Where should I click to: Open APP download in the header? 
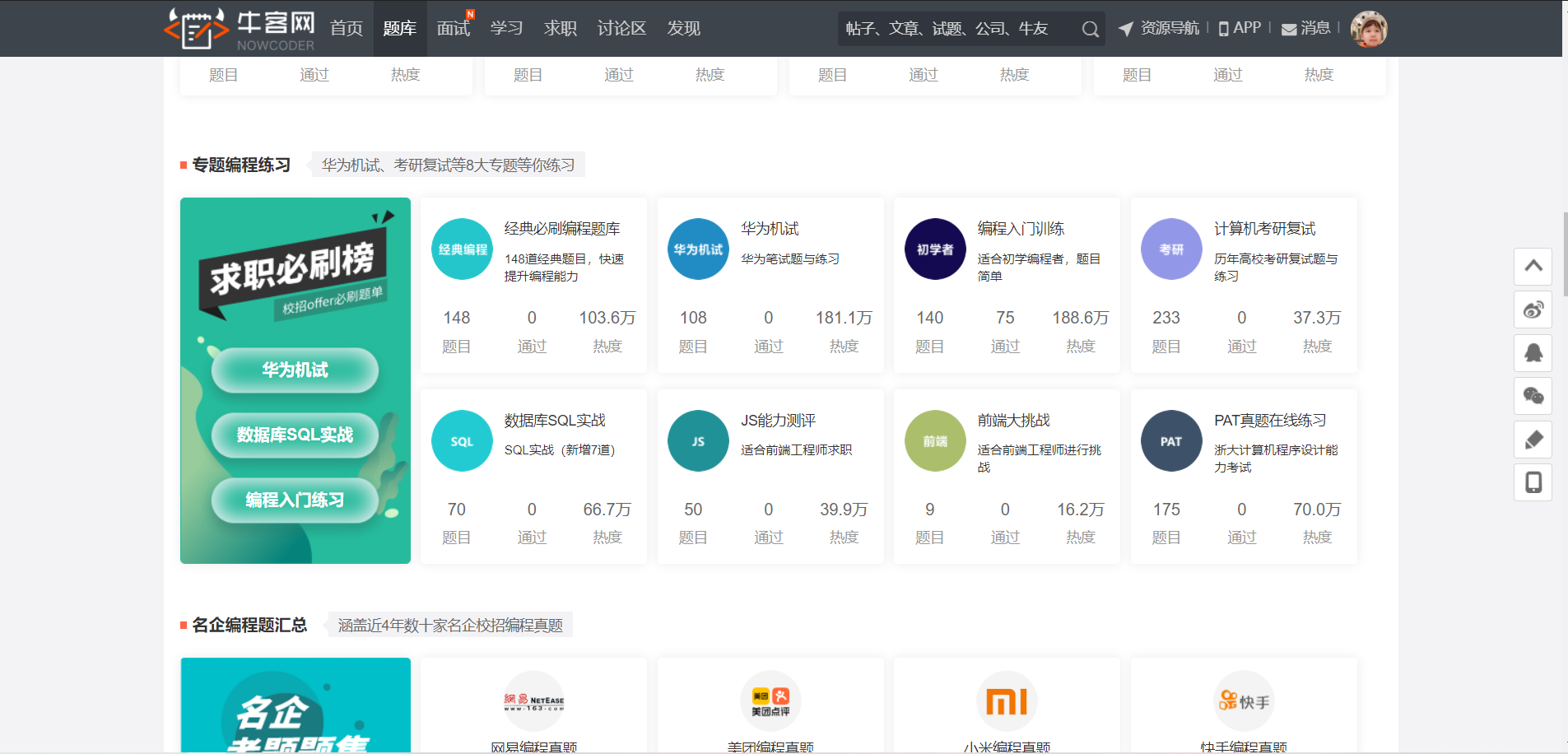click(1240, 28)
